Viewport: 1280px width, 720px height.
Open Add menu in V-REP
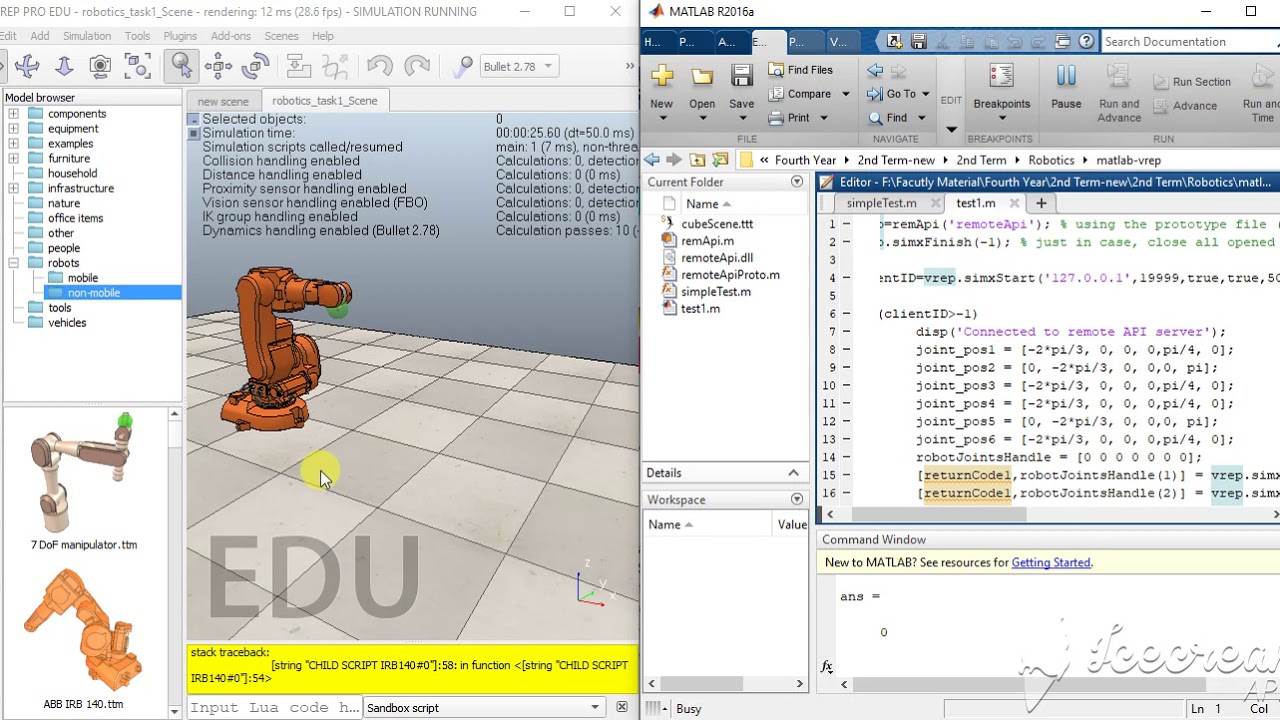[40, 36]
